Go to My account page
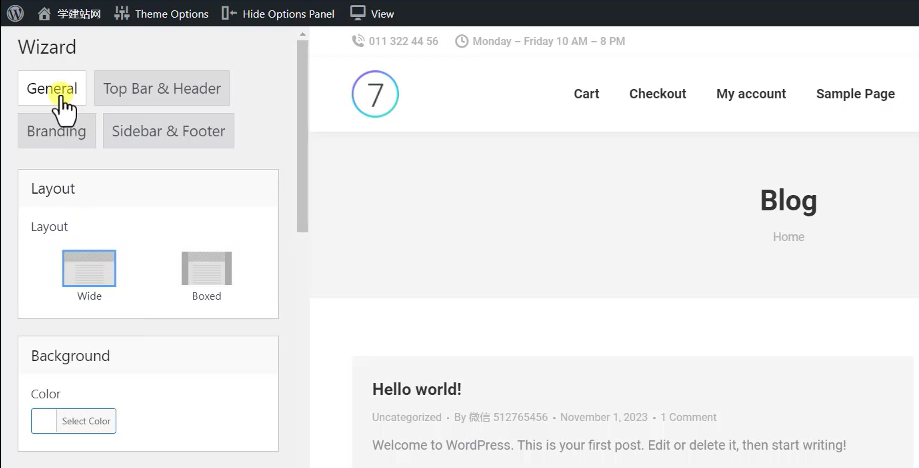Screen dimensions: 919x468 tap(751, 94)
